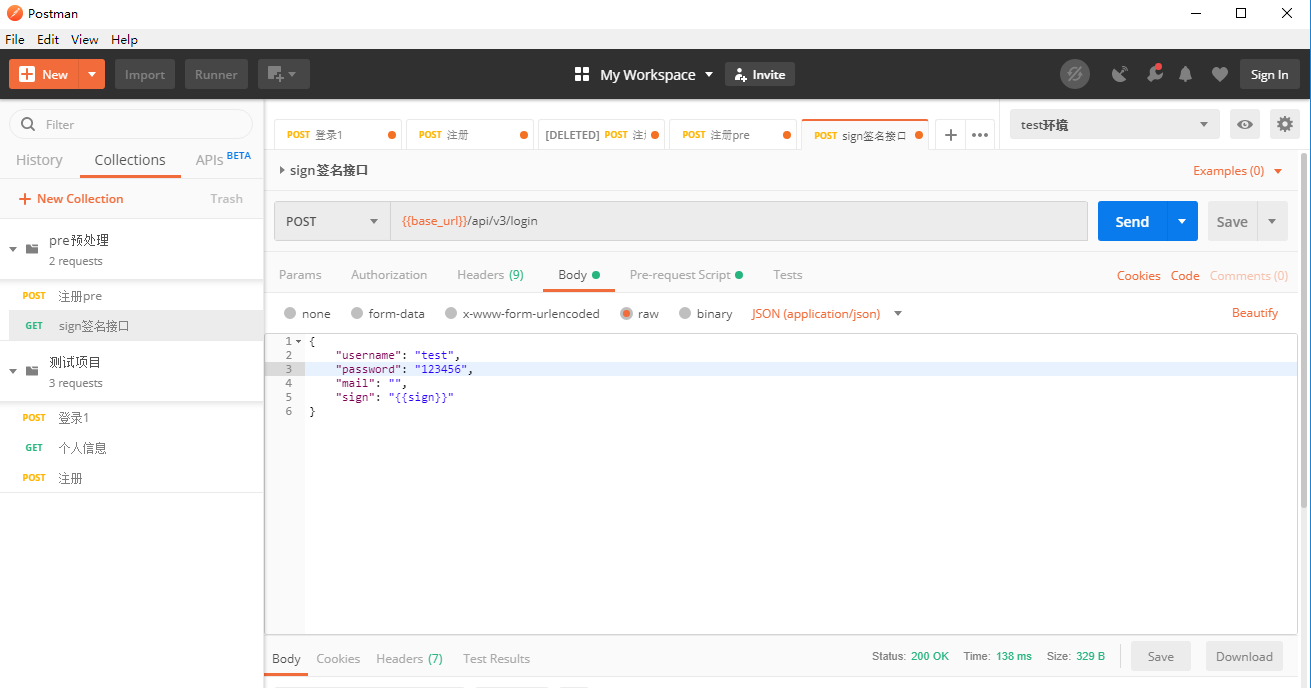Open the response Test Results tab
This screenshot has height=688, width=1311.
click(496, 659)
